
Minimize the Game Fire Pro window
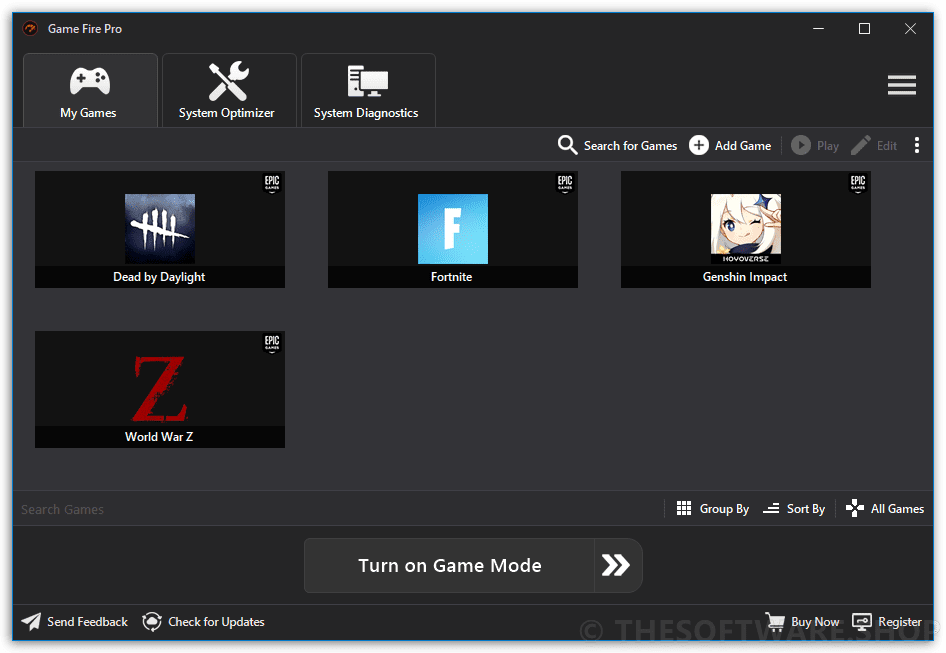click(x=818, y=28)
